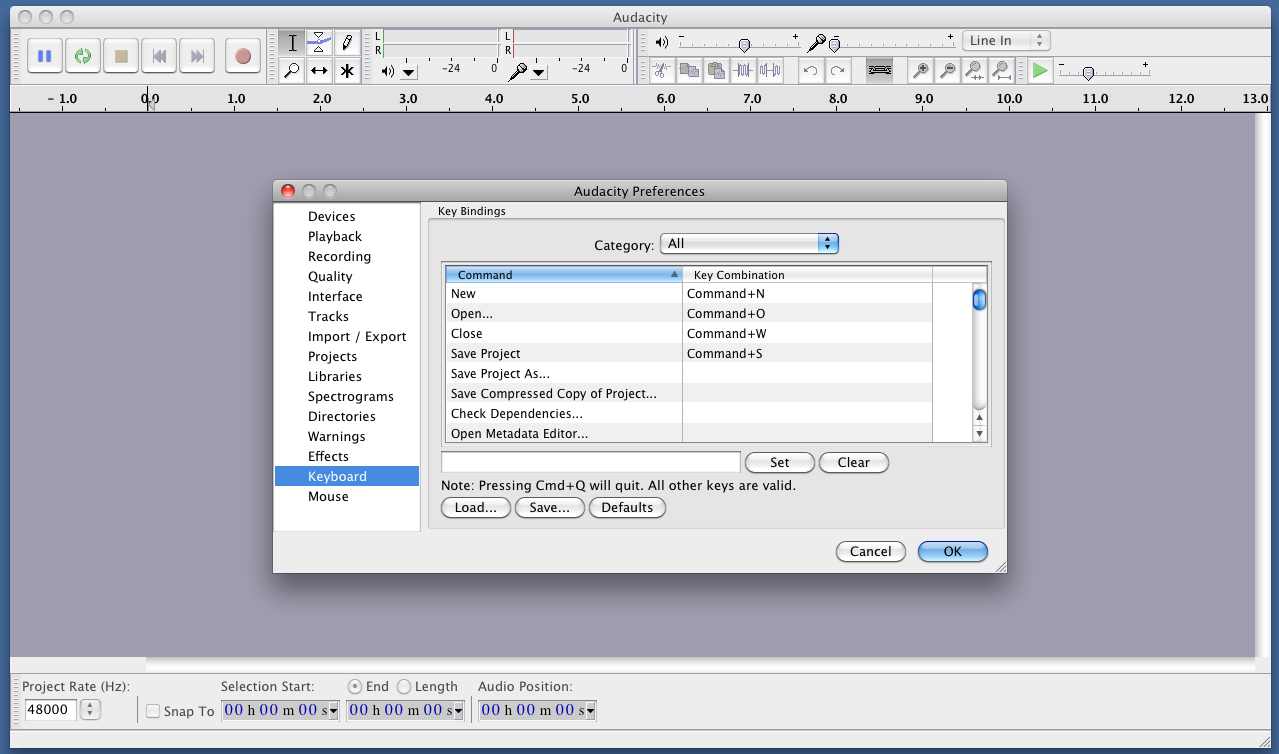The image size is (1279, 754).
Task: Click the Defaults button
Action: [627, 507]
